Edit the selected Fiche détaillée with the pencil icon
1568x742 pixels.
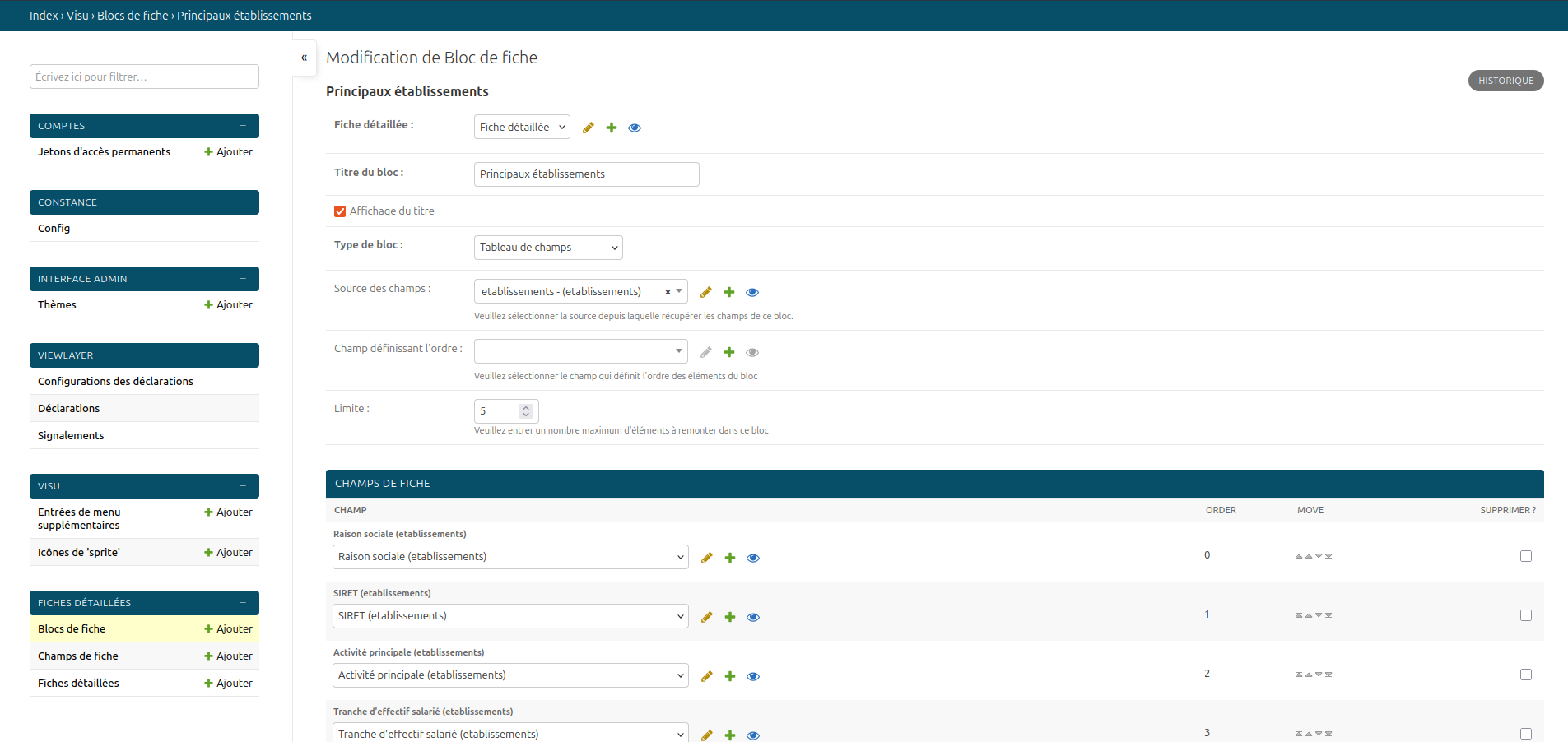click(x=589, y=128)
